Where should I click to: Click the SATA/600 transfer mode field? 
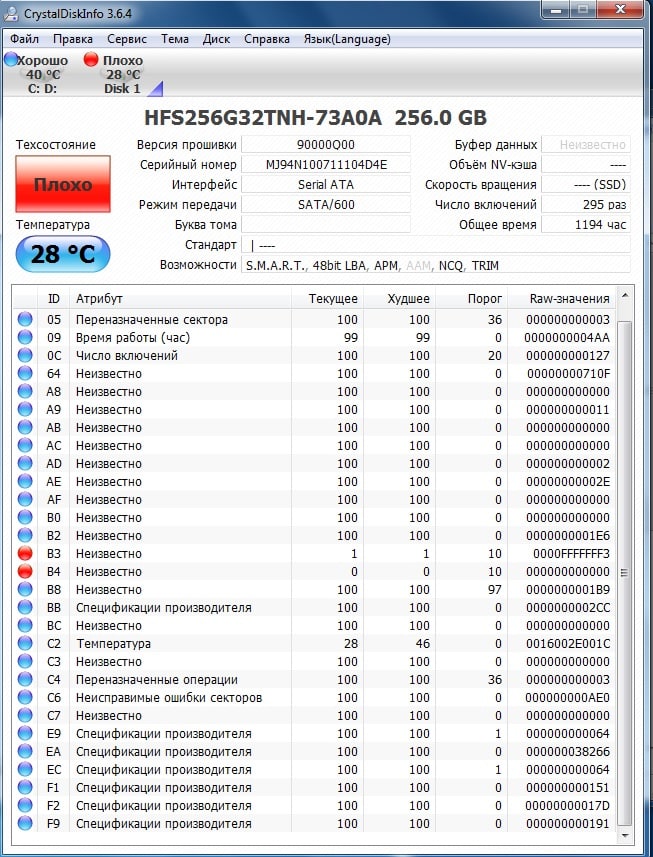pos(326,204)
